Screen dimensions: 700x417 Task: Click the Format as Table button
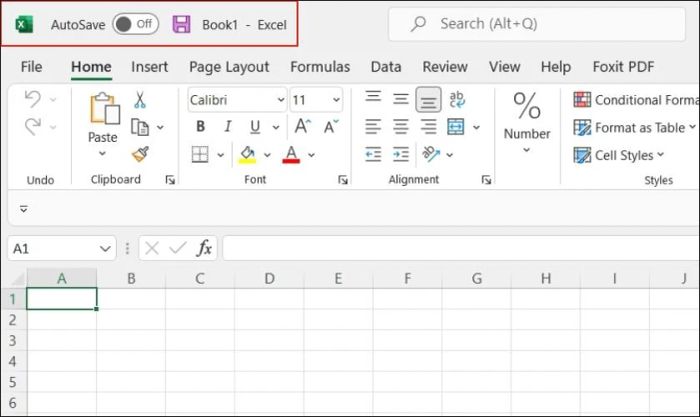632,127
